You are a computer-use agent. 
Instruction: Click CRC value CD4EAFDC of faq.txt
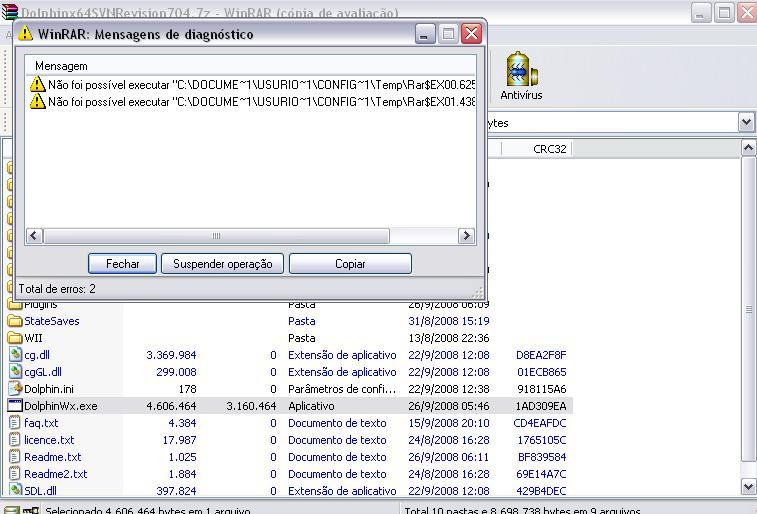540,423
